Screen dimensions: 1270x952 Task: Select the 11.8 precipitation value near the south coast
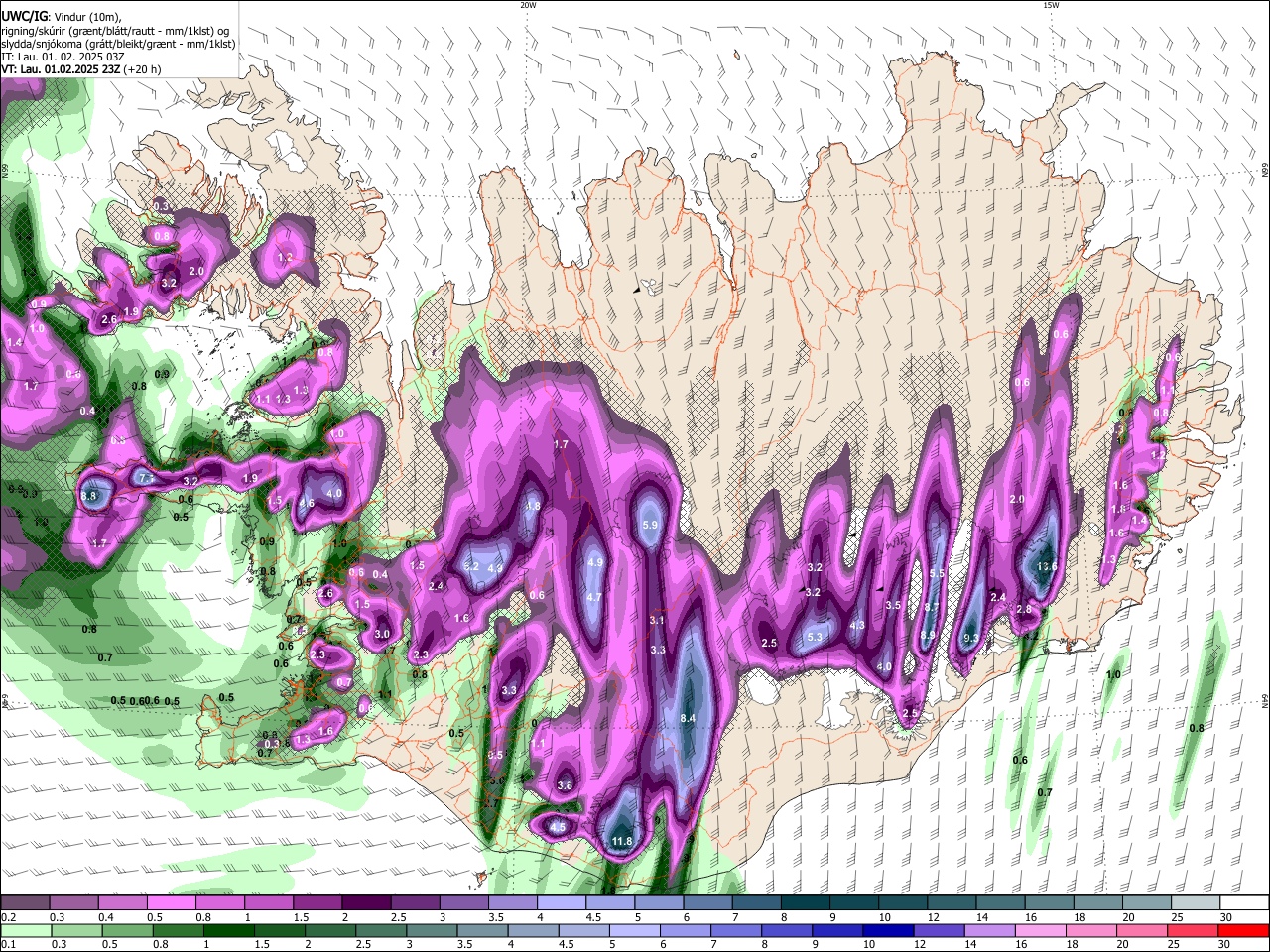tap(622, 842)
